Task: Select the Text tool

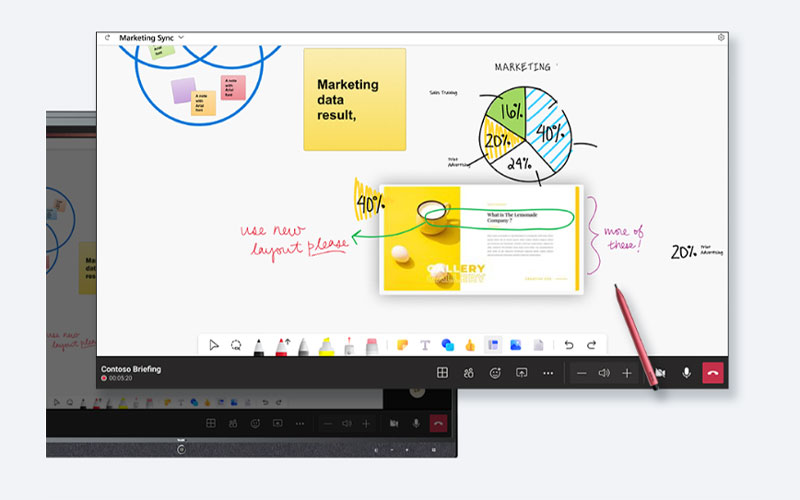Action: 425,345
